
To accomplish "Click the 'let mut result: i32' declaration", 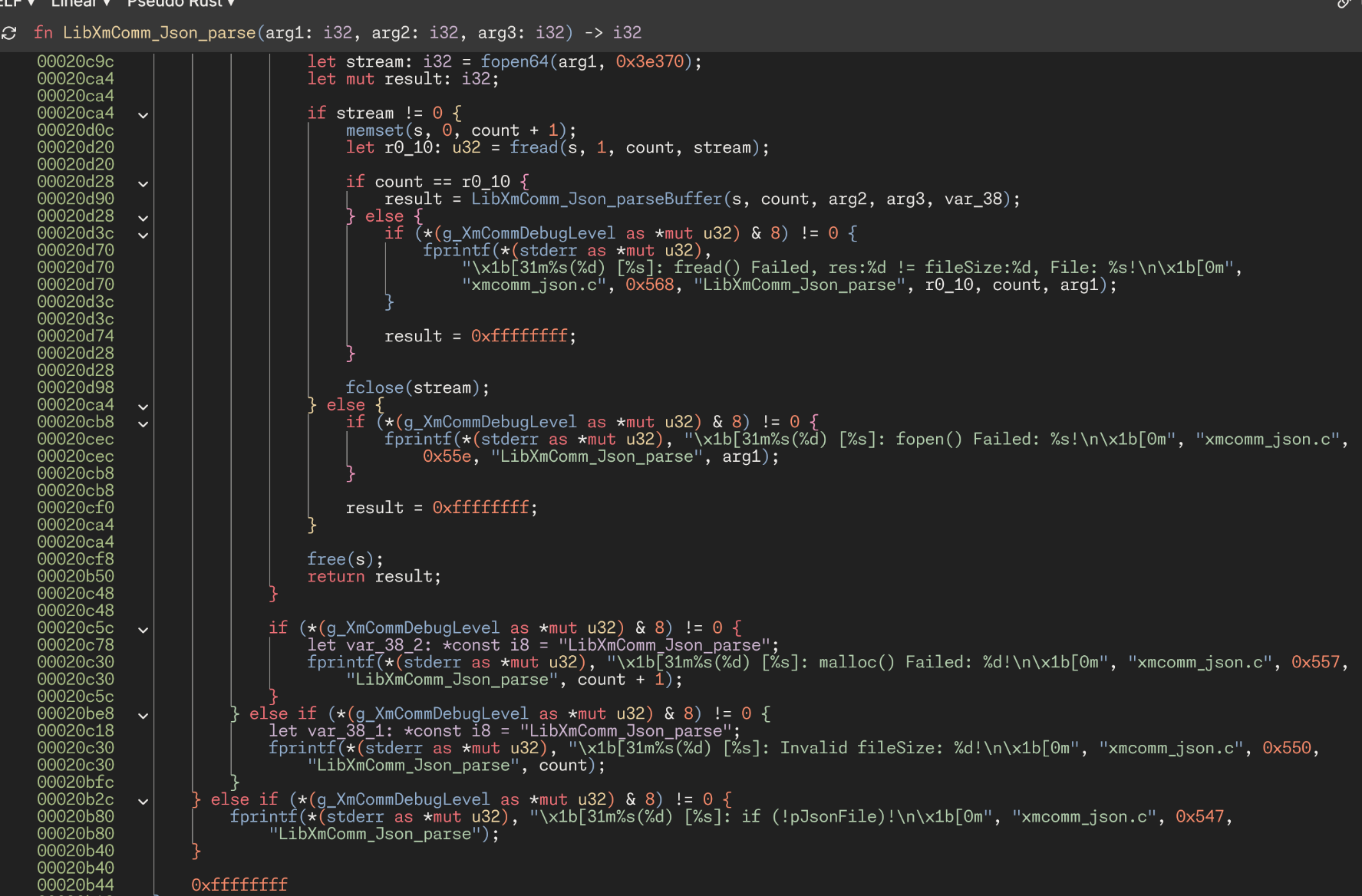I will pos(403,79).
